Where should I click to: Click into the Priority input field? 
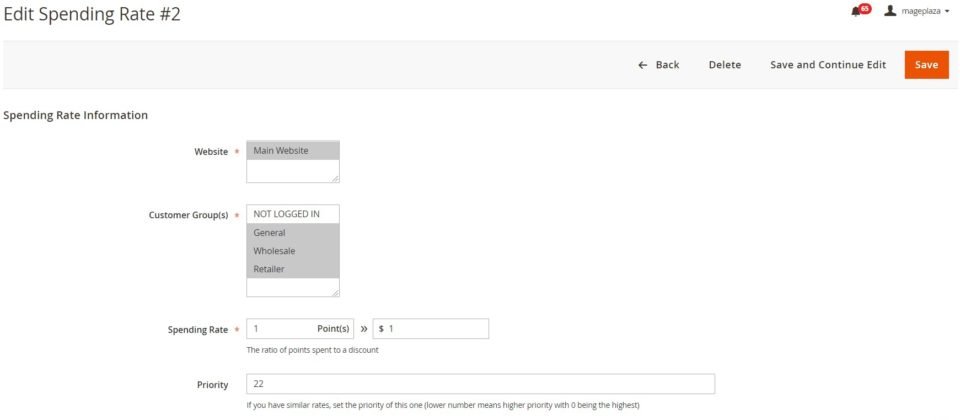[x=480, y=384]
